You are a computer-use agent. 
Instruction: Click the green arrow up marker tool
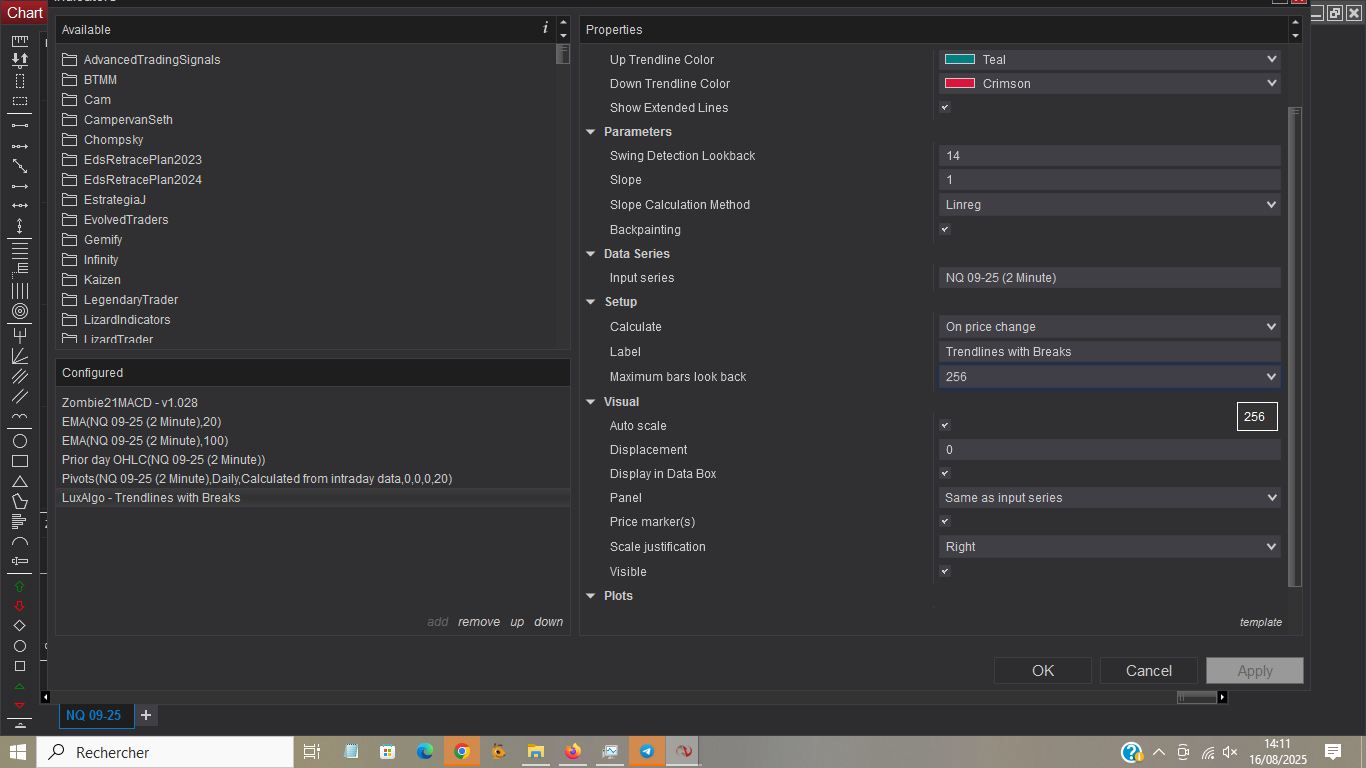[19, 586]
